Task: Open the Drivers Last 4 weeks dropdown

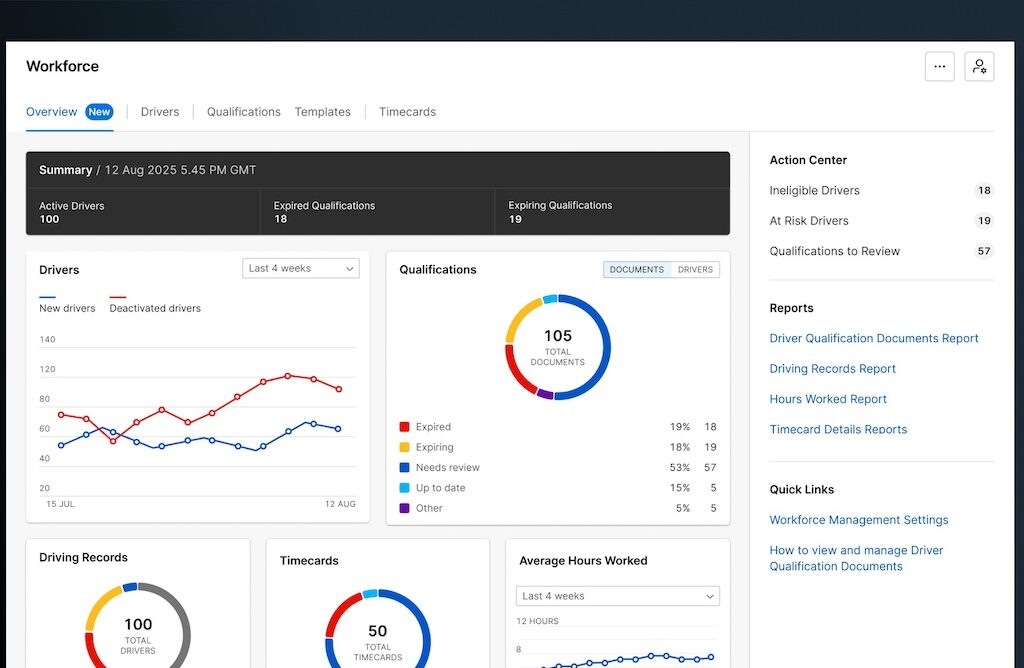Action: [x=300, y=268]
